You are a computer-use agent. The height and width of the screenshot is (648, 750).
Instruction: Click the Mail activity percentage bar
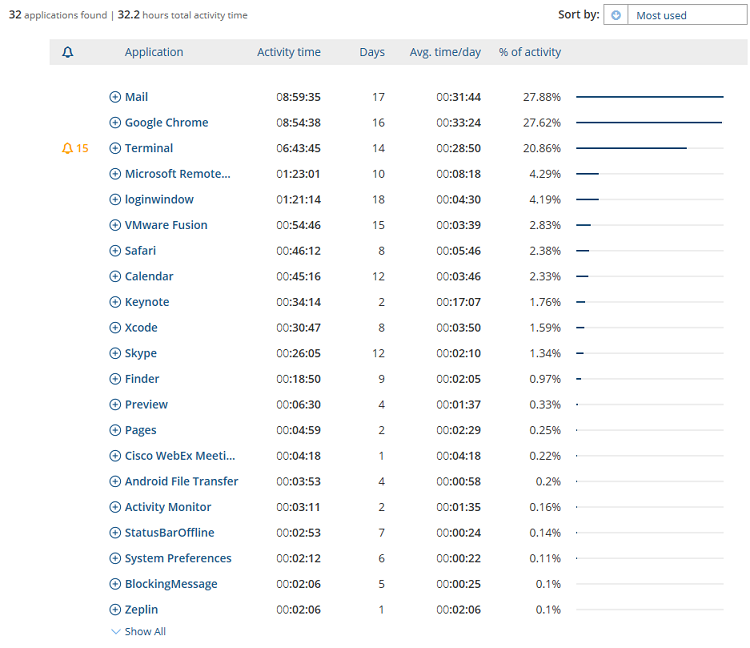tap(649, 97)
